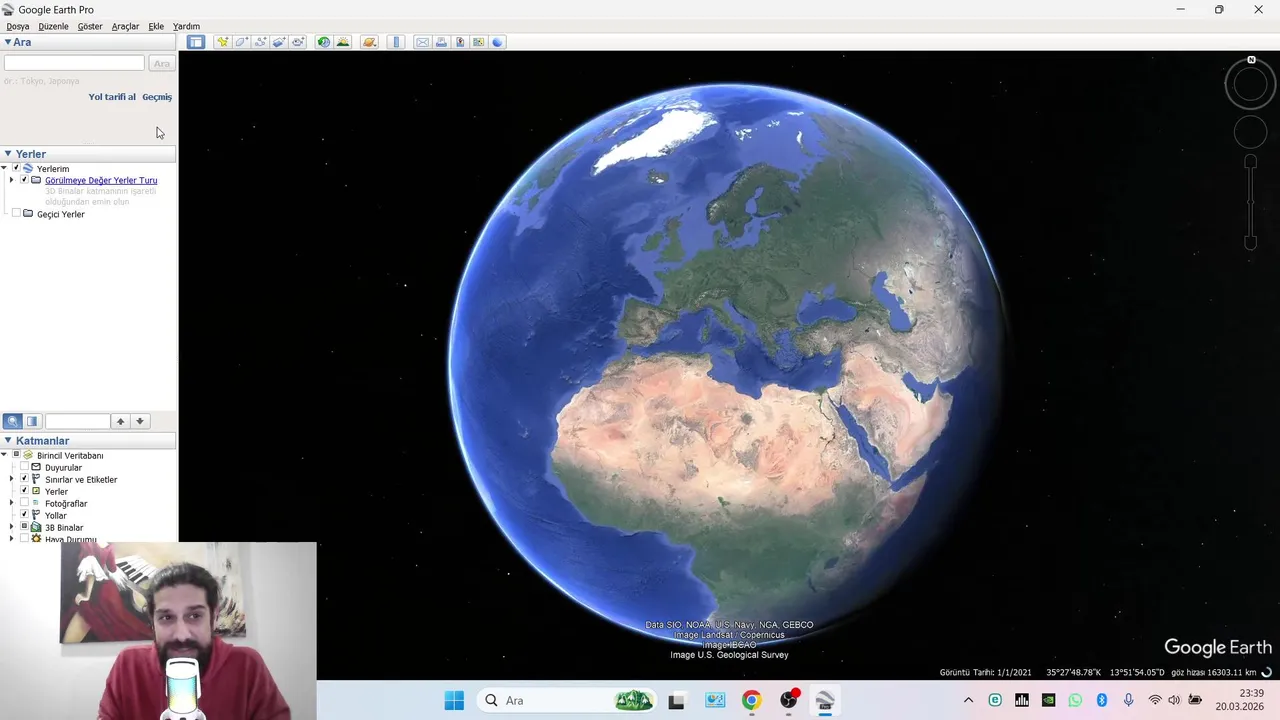Disable Sınırlar ve Etiketler layer checkbox

[24, 479]
